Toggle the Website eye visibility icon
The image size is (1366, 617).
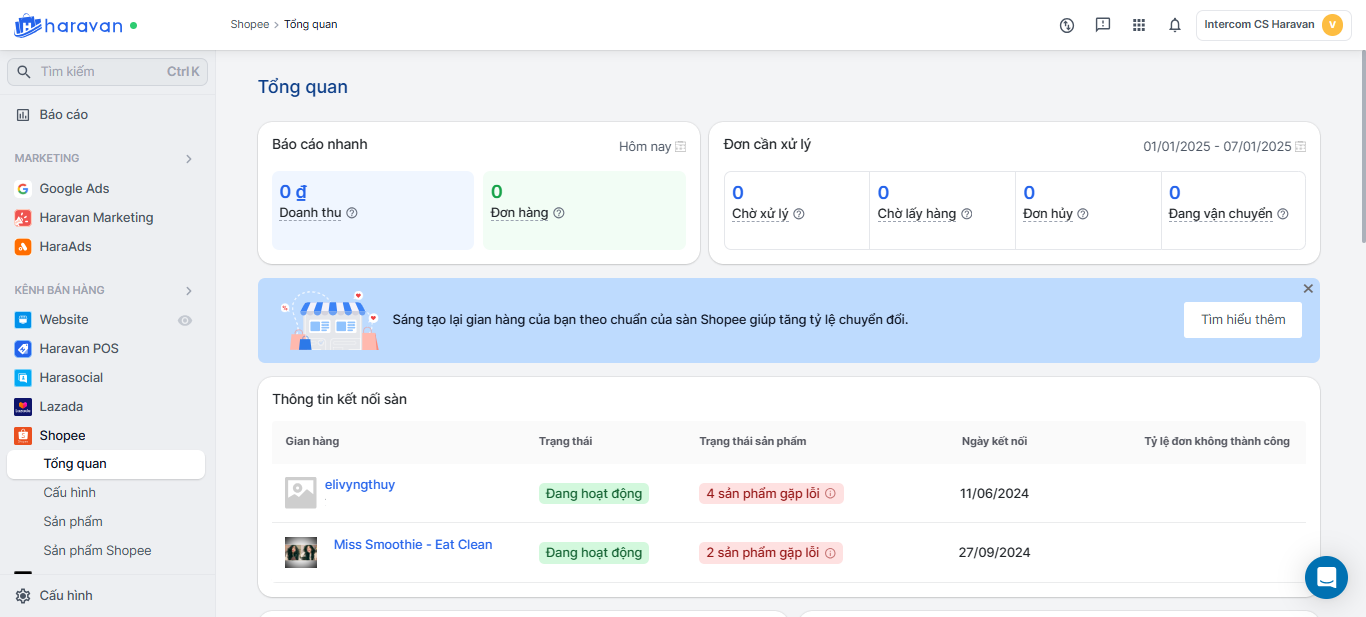[185, 321]
